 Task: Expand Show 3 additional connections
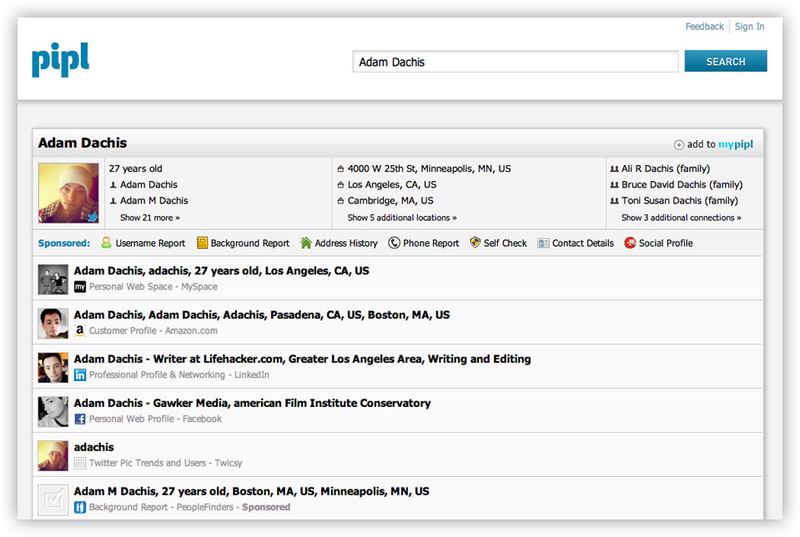click(x=681, y=217)
